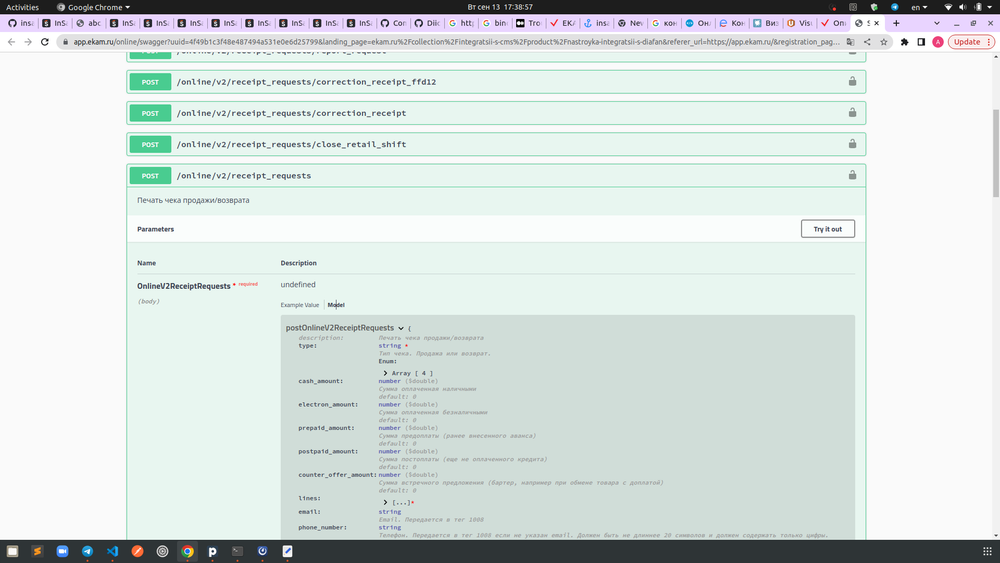The image size is (1000, 563).
Task: Click the lock icon on receipt_requests endpoint
Action: 852,175
